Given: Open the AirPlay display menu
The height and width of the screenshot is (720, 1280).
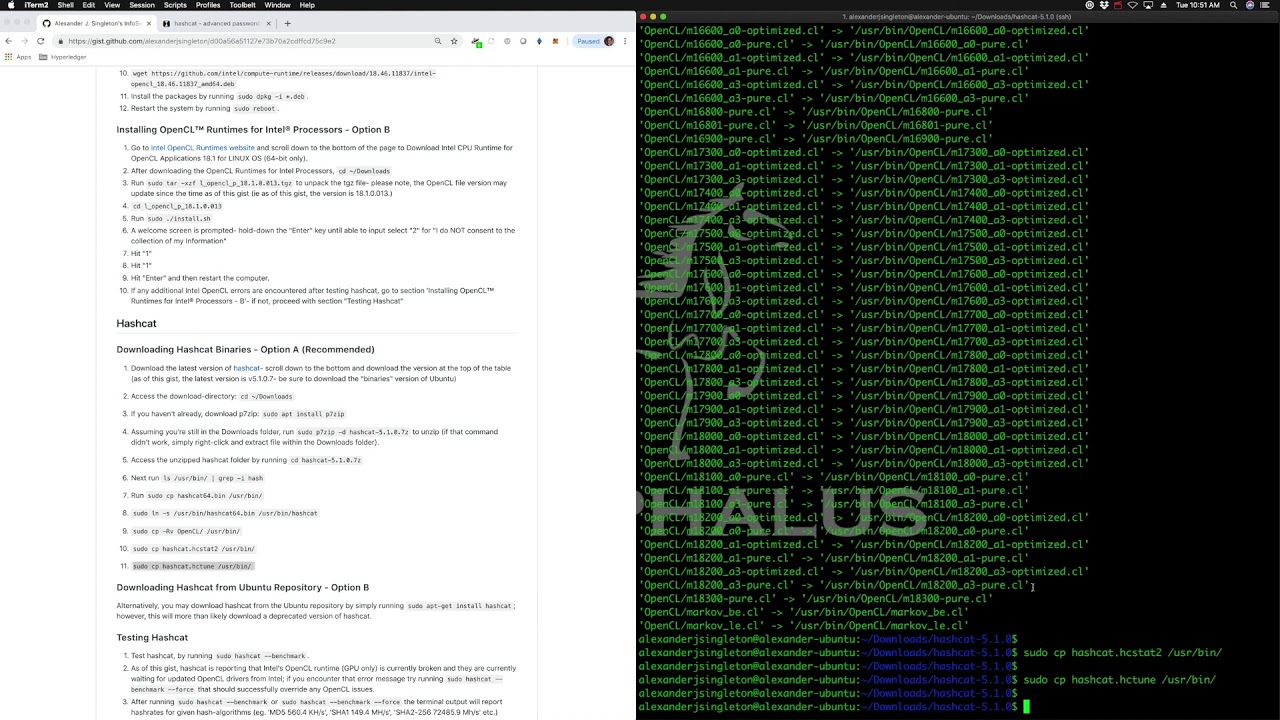Looking at the screenshot, I should coord(1148,5).
